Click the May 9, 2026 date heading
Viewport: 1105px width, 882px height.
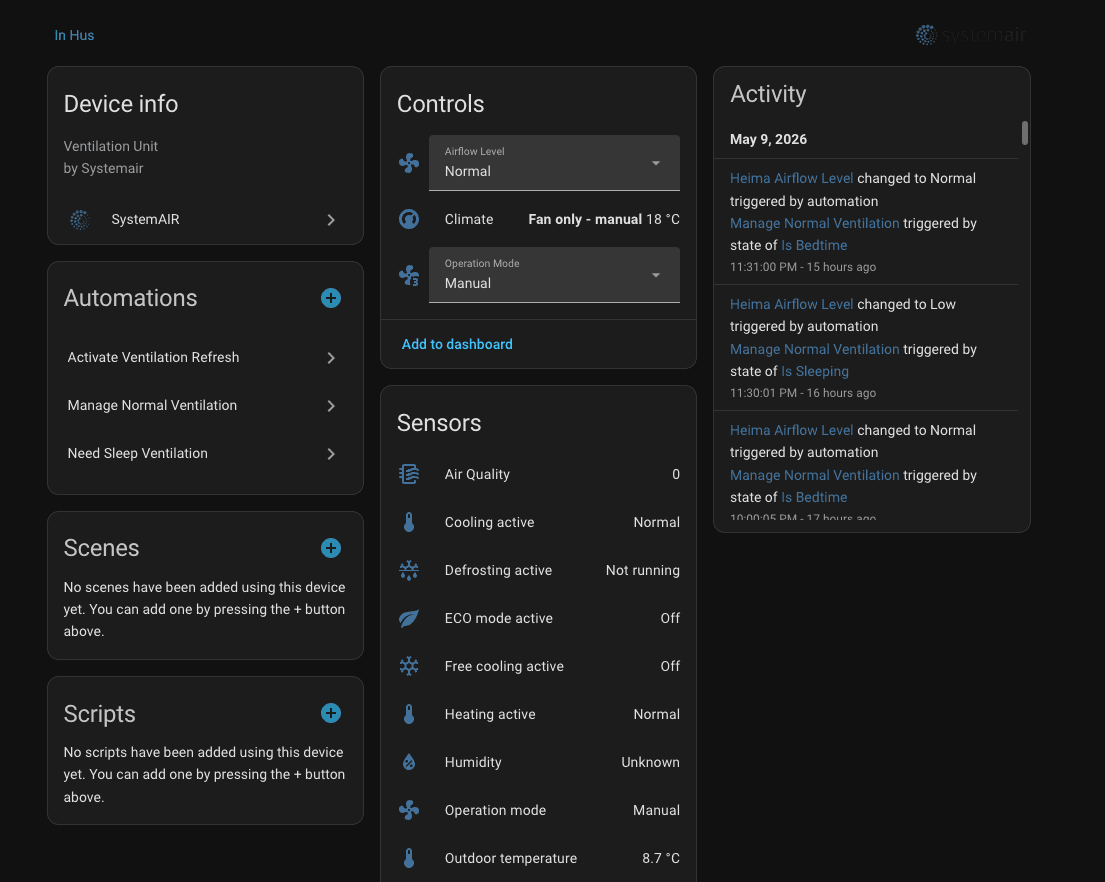click(x=768, y=139)
